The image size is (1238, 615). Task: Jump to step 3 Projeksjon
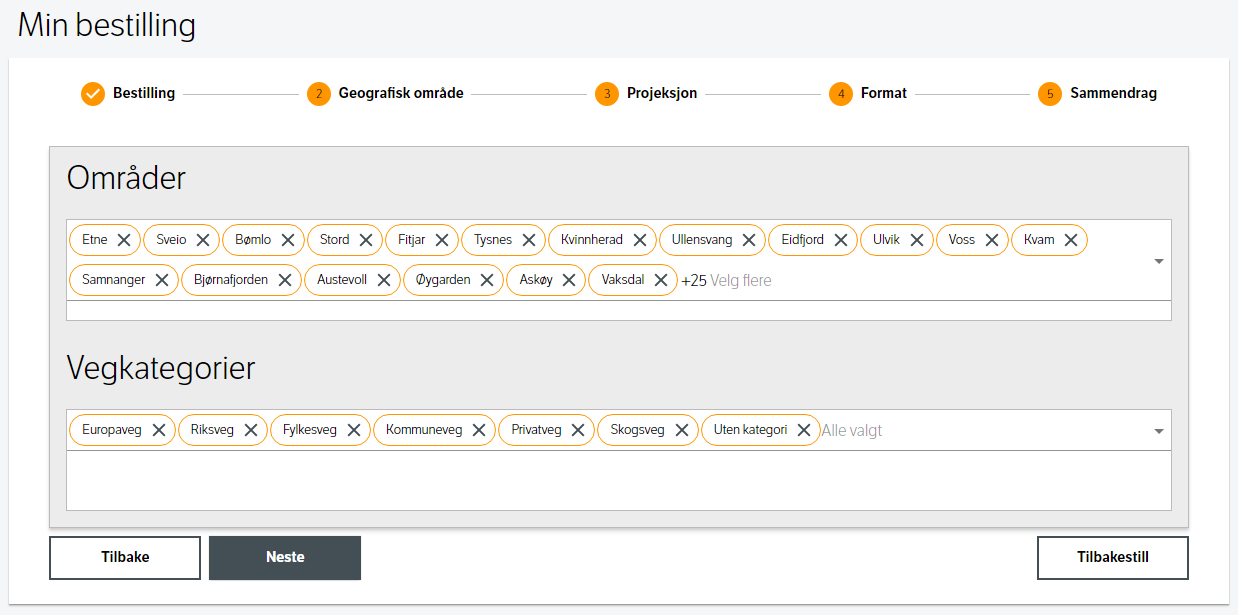click(646, 93)
